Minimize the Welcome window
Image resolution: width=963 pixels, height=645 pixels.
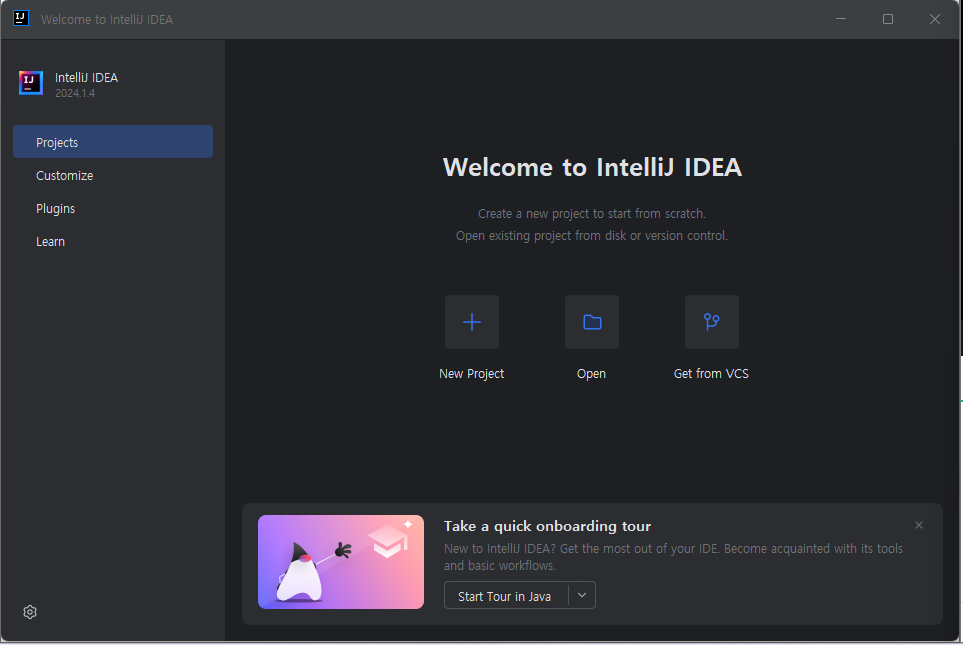tap(841, 19)
